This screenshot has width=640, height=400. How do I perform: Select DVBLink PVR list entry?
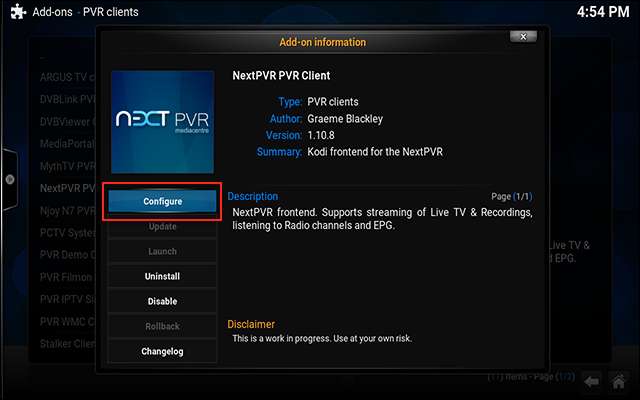tap(67, 99)
